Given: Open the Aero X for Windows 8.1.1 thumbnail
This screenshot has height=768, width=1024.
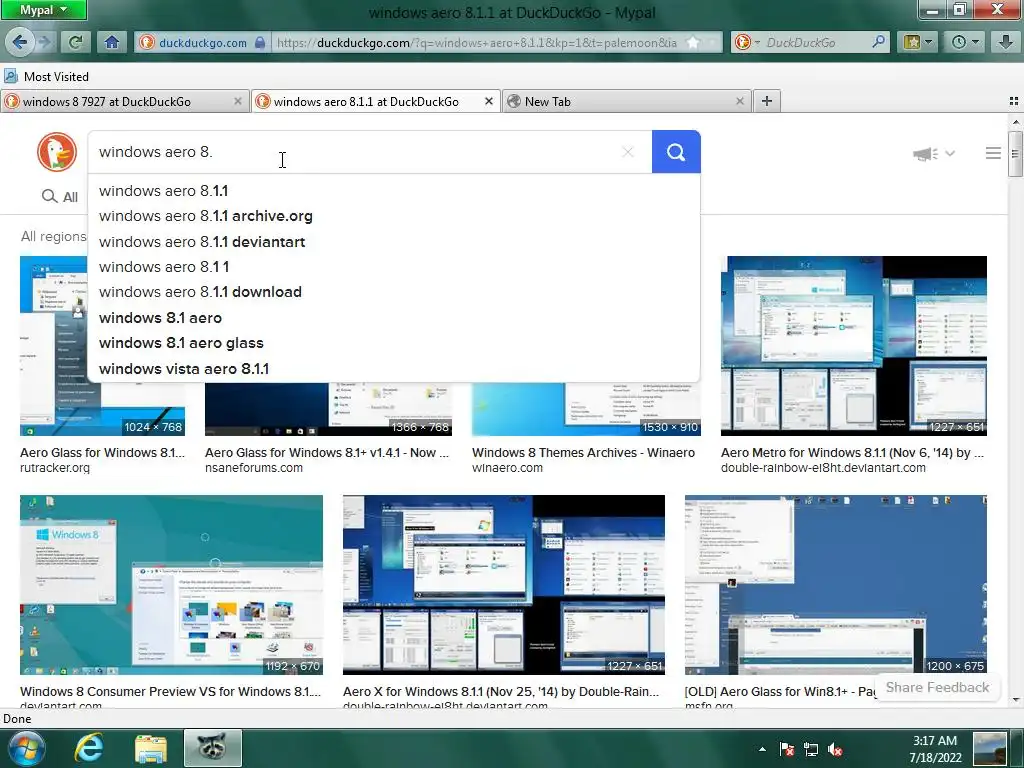Looking at the screenshot, I should click(x=504, y=584).
